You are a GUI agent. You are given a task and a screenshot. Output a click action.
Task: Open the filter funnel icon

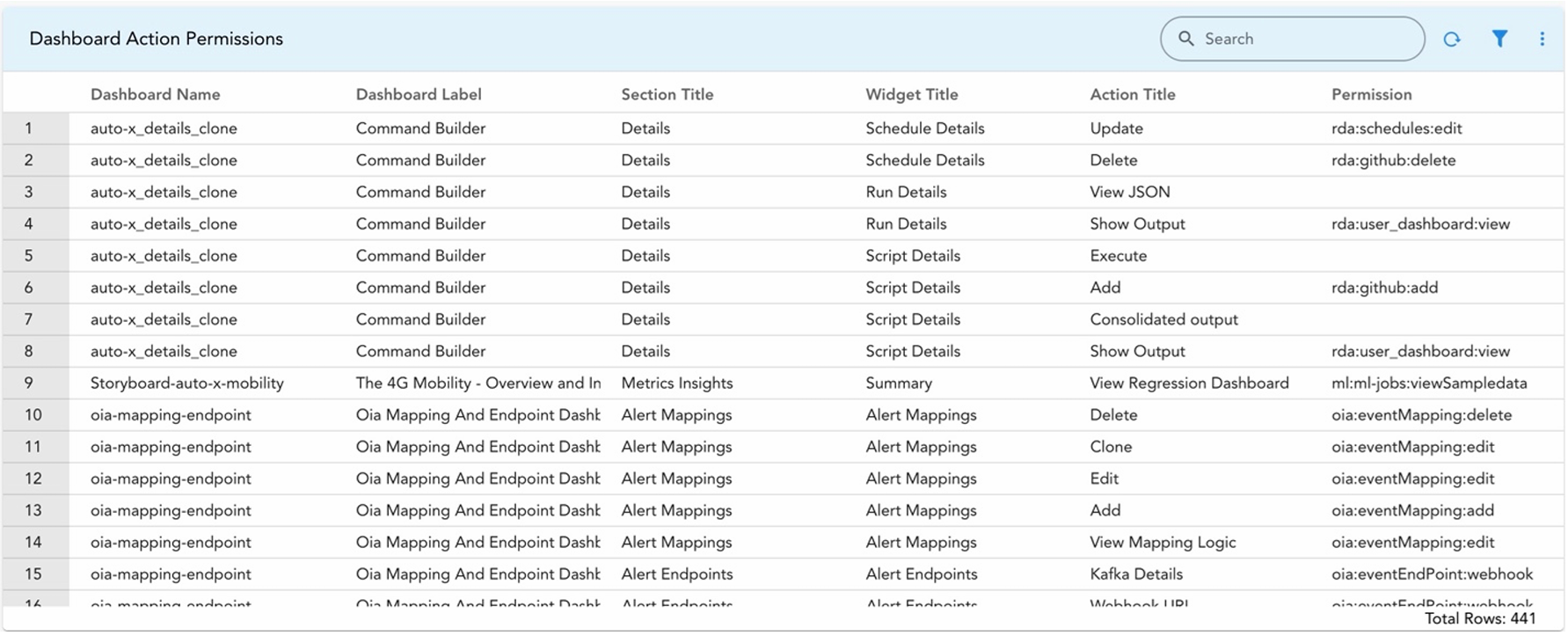click(1499, 39)
